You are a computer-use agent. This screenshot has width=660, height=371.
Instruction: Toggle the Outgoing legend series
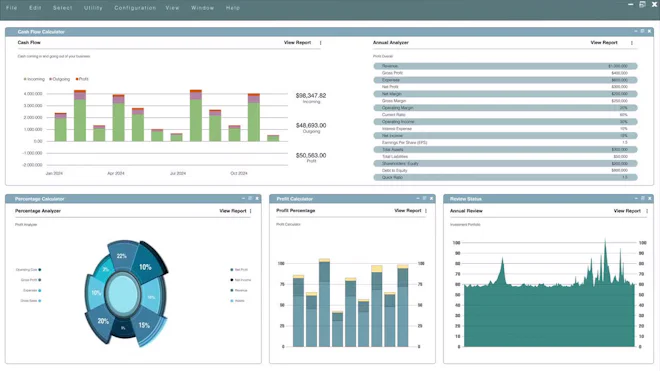click(x=59, y=79)
